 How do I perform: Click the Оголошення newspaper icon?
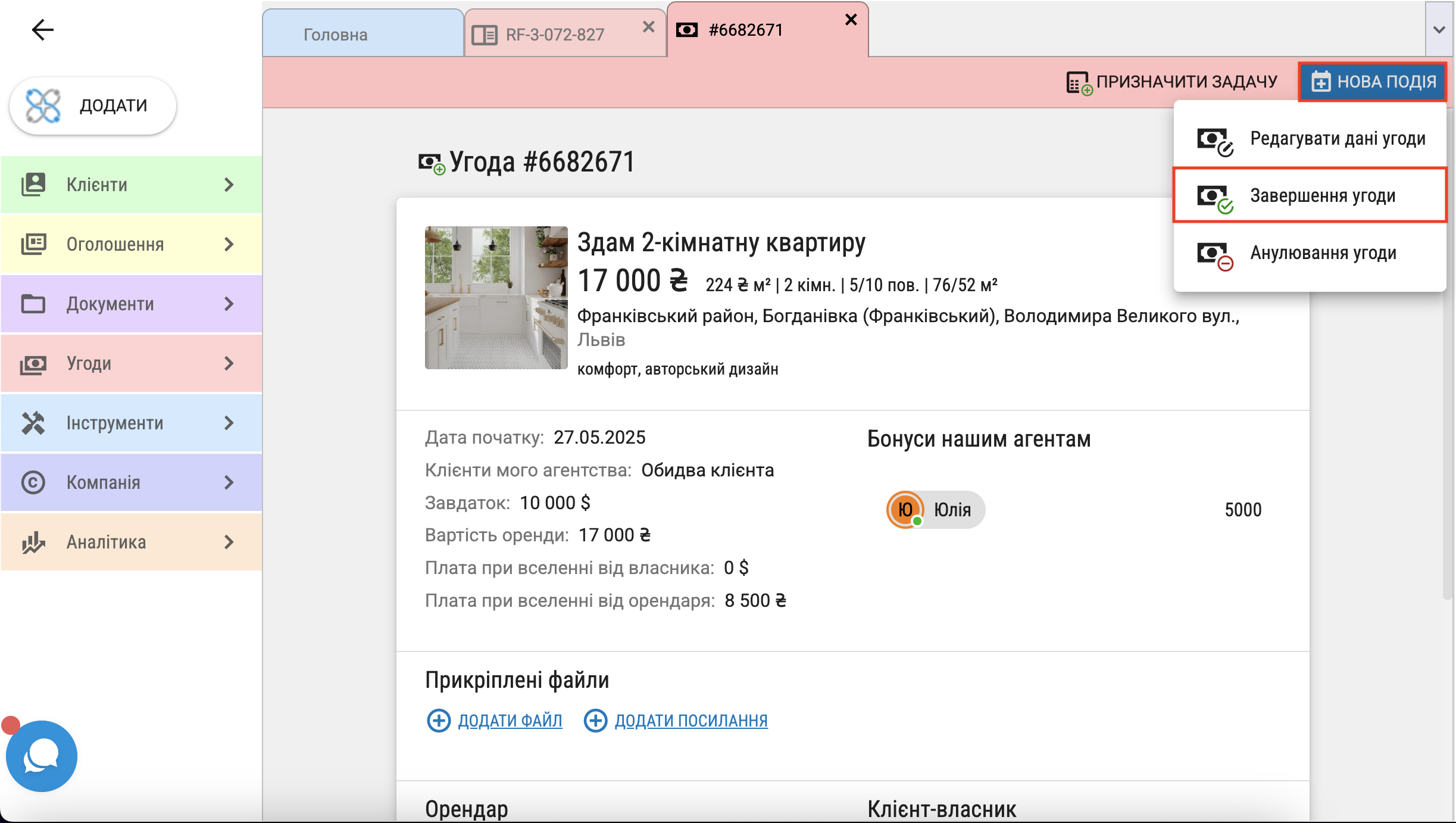33,244
